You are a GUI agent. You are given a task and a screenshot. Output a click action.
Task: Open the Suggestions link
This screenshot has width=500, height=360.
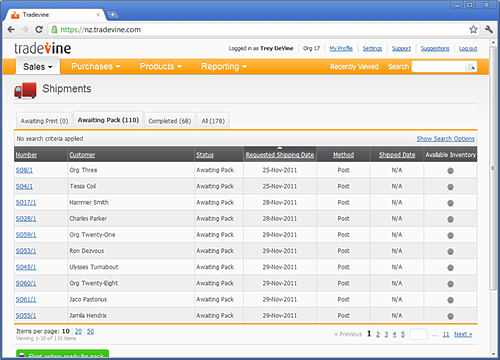(435, 49)
